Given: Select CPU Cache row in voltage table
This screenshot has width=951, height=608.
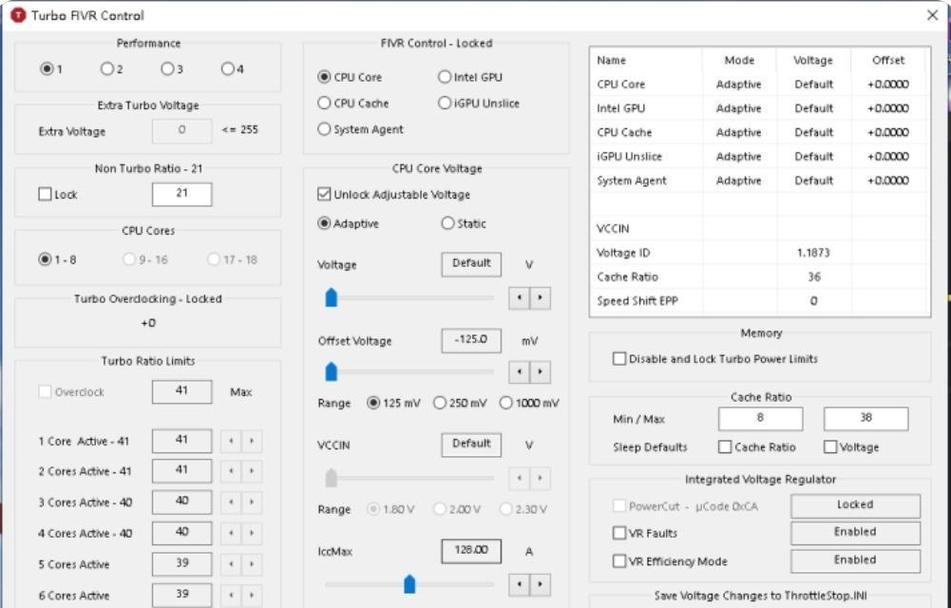Looking at the screenshot, I should (759, 132).
